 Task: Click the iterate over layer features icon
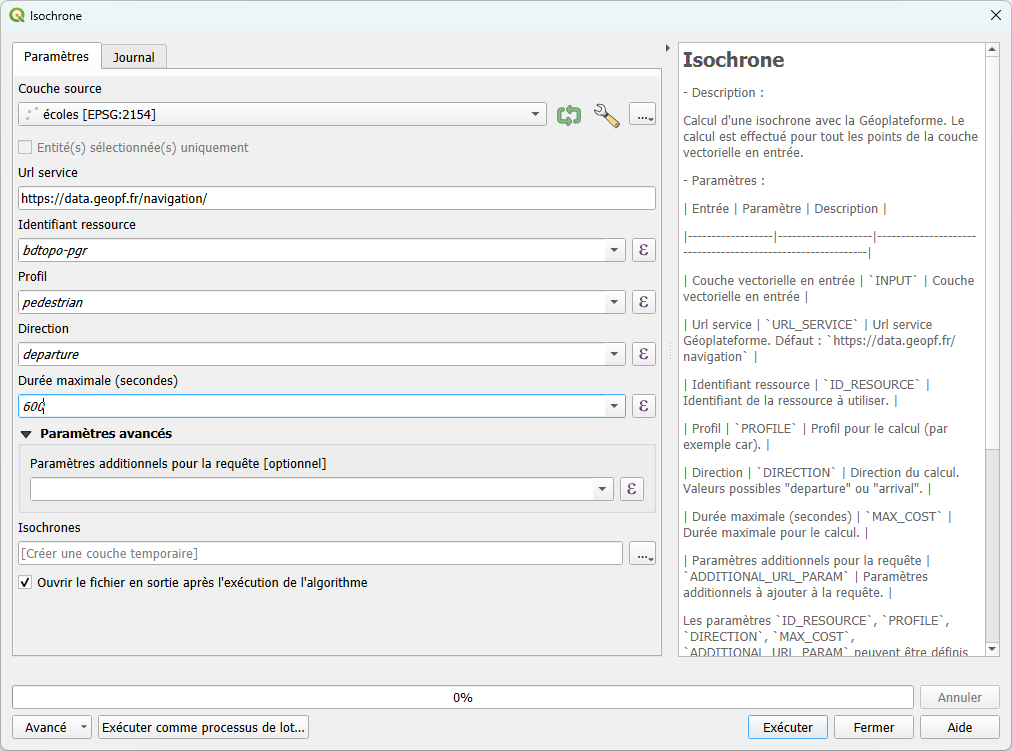[x=569, y=115]
